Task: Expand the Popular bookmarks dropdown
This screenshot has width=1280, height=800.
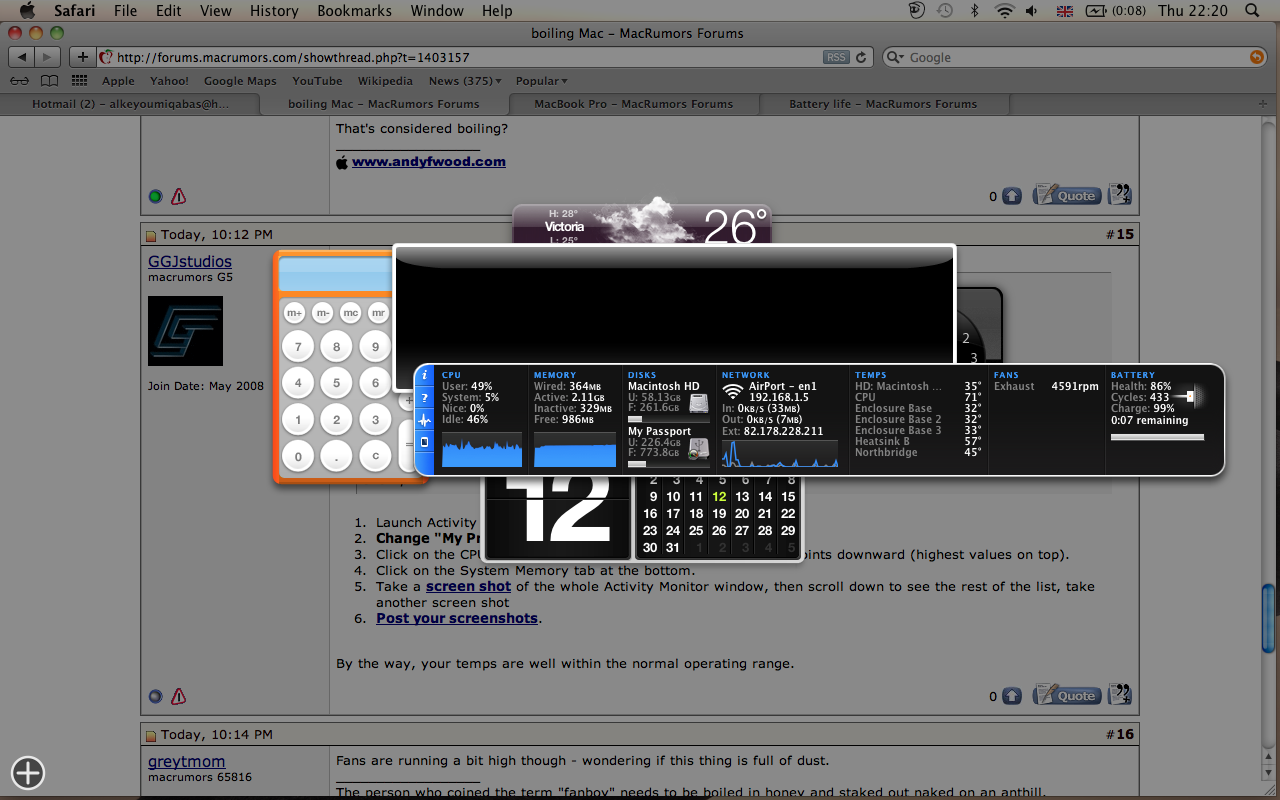Action: [542, 81]
